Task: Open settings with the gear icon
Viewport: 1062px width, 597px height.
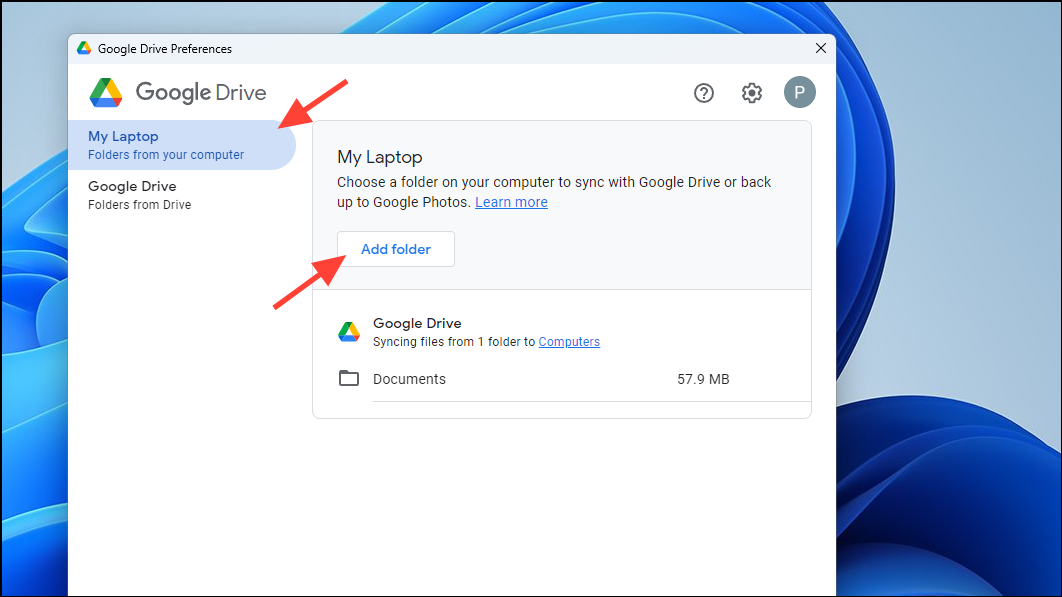Action: tap(751, 92)
